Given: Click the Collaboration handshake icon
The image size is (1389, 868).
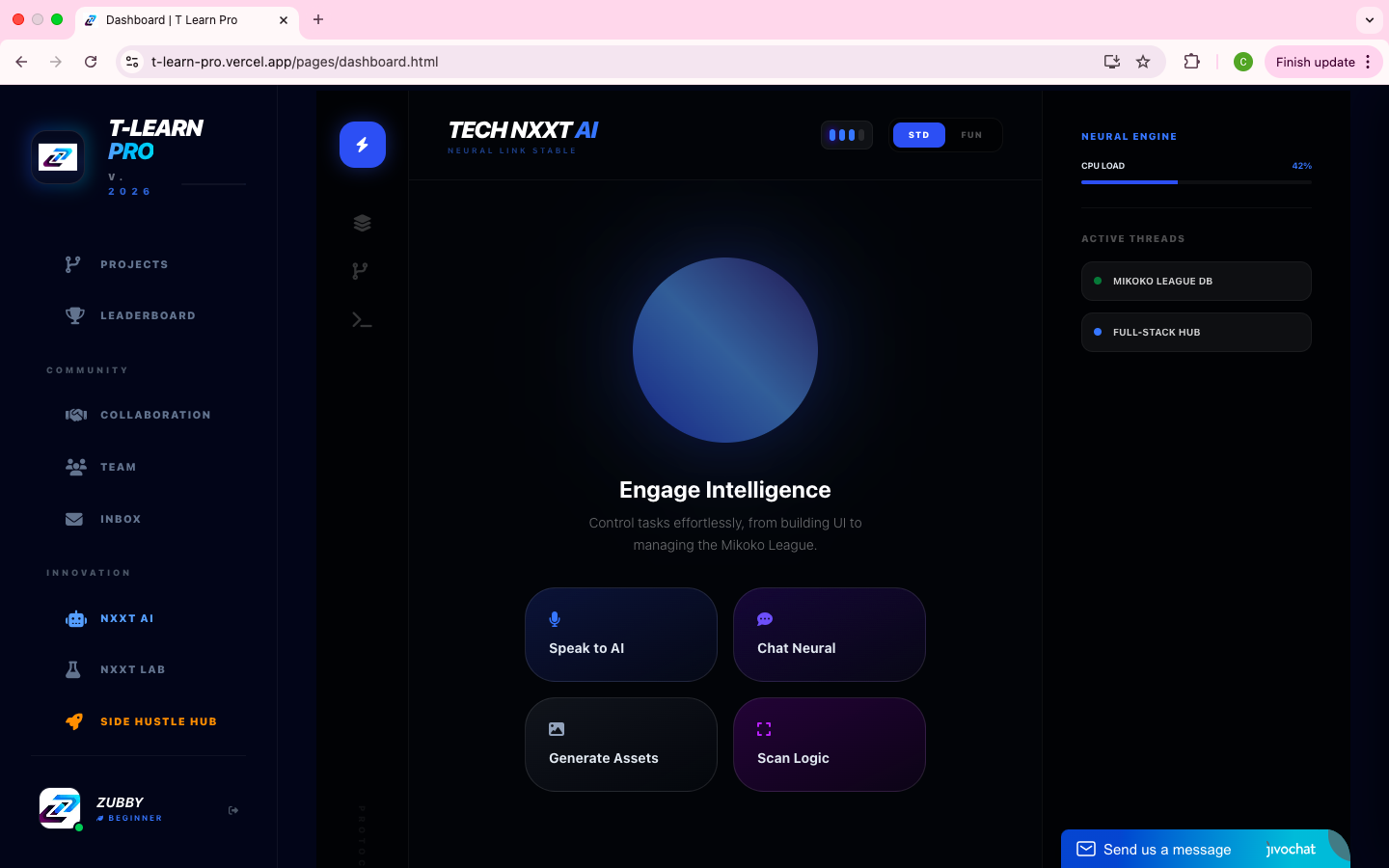Looking at the screenshot, I should [76, 415].
